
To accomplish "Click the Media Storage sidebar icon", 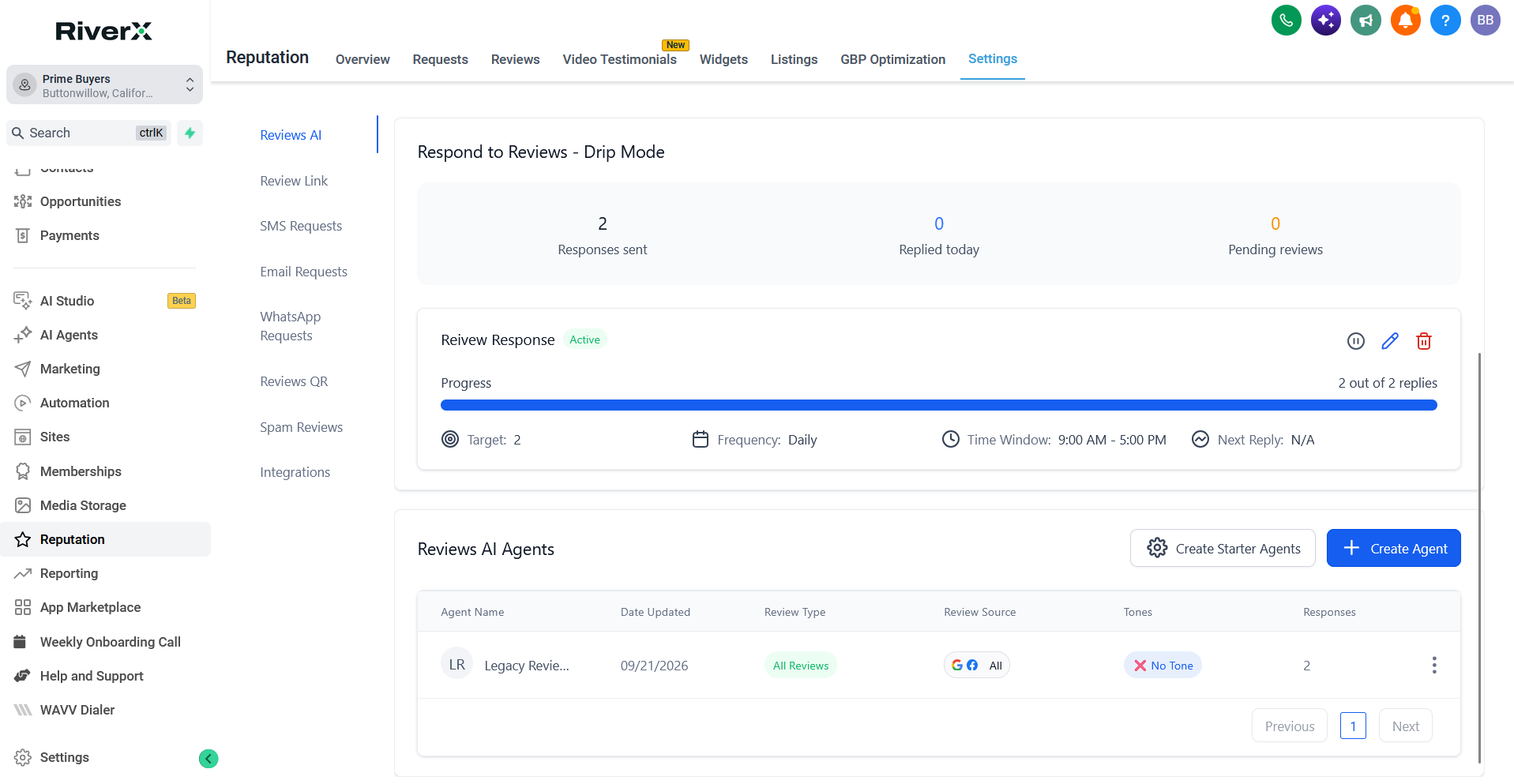I will click(23, 505).
